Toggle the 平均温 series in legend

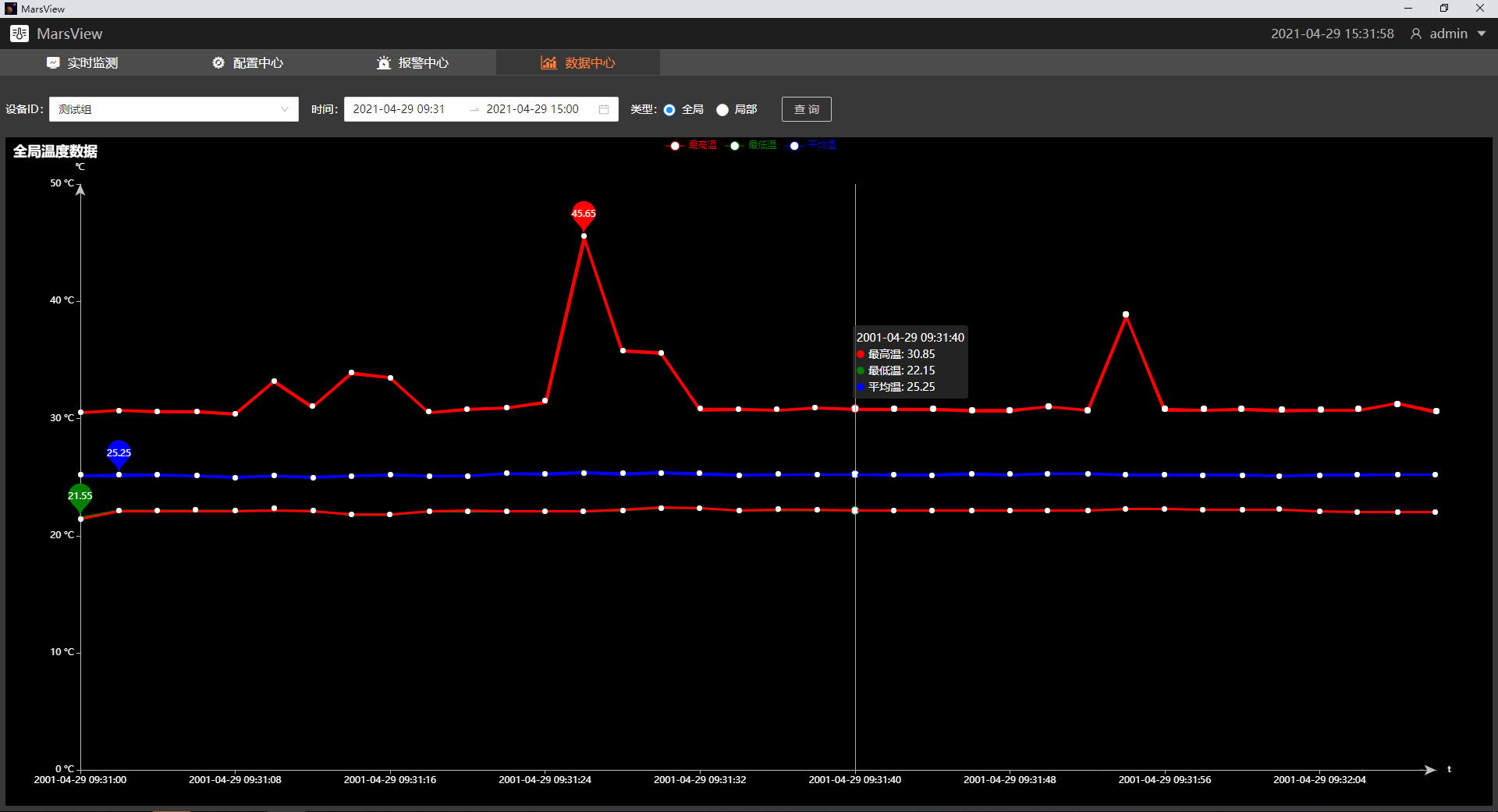click(811, 145)
